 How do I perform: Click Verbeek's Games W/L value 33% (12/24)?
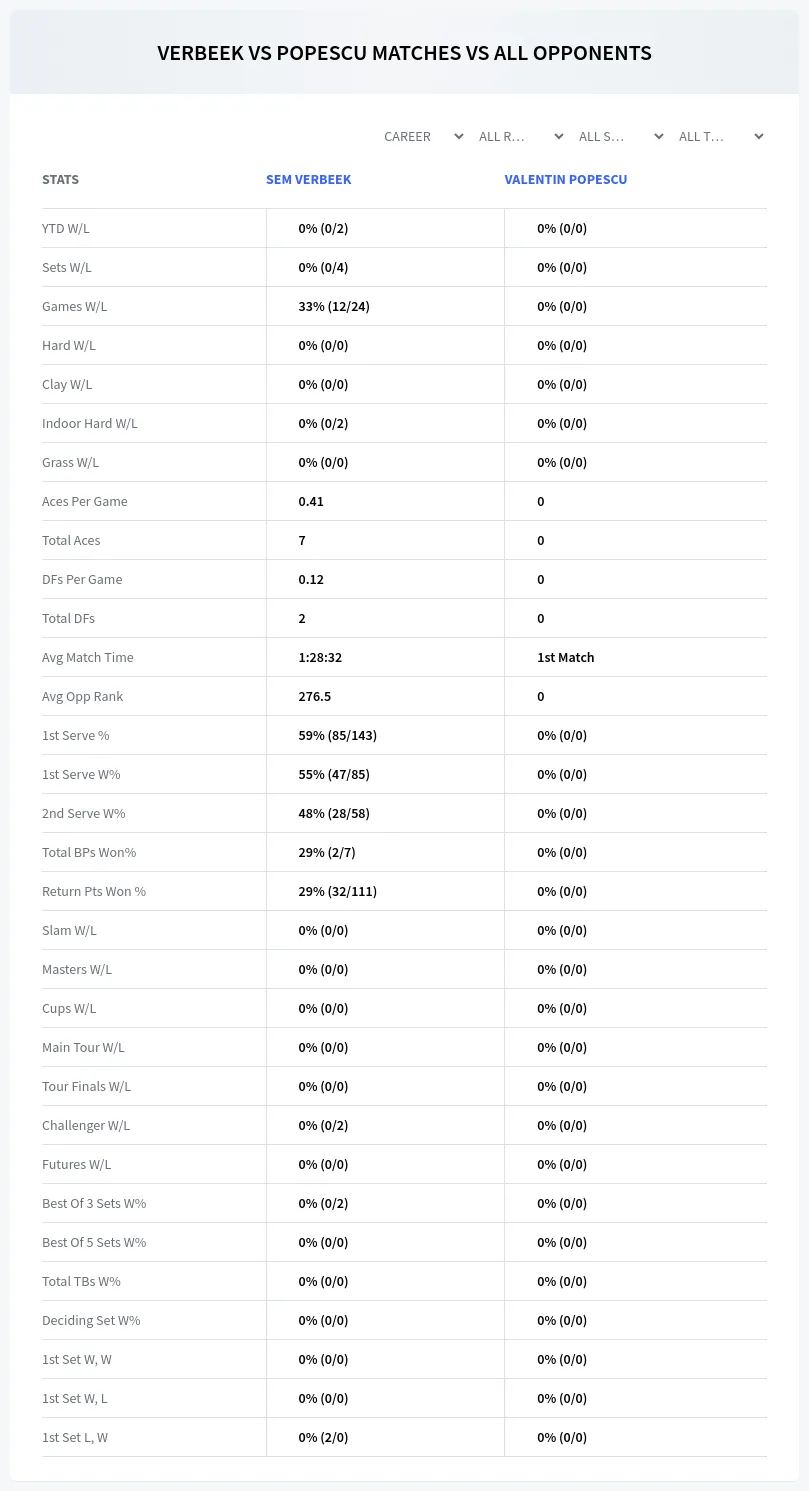(x=334, y=306)
